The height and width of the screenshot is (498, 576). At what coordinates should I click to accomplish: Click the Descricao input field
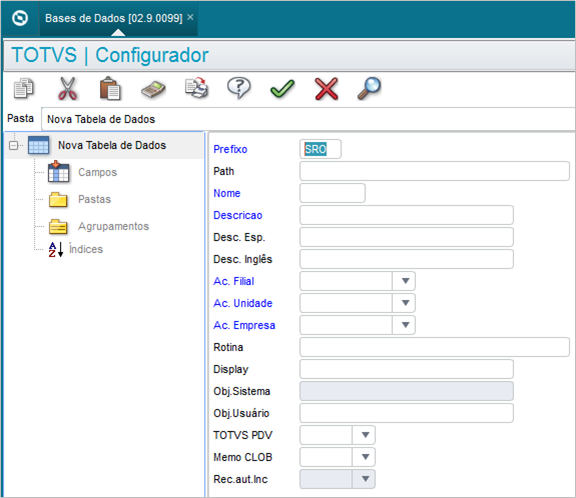click(x=407, y=215)
